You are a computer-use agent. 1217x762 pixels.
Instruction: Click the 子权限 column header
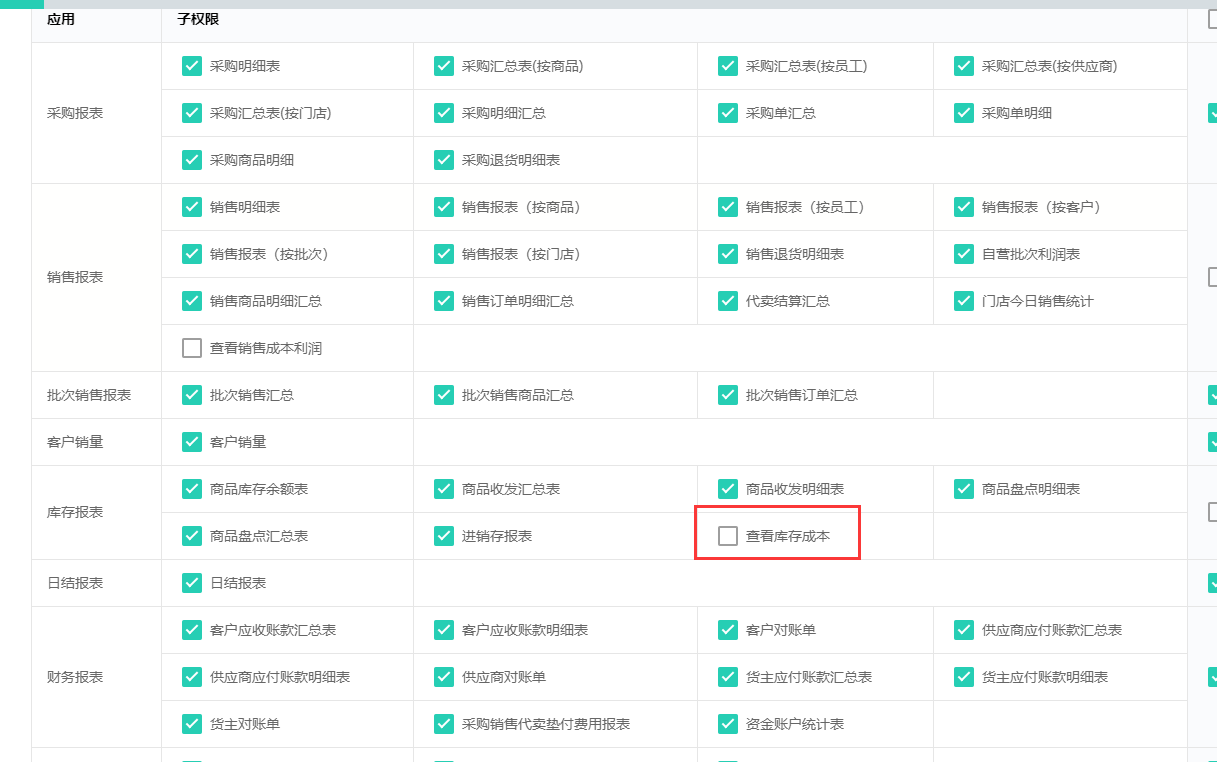pos(198,19)
